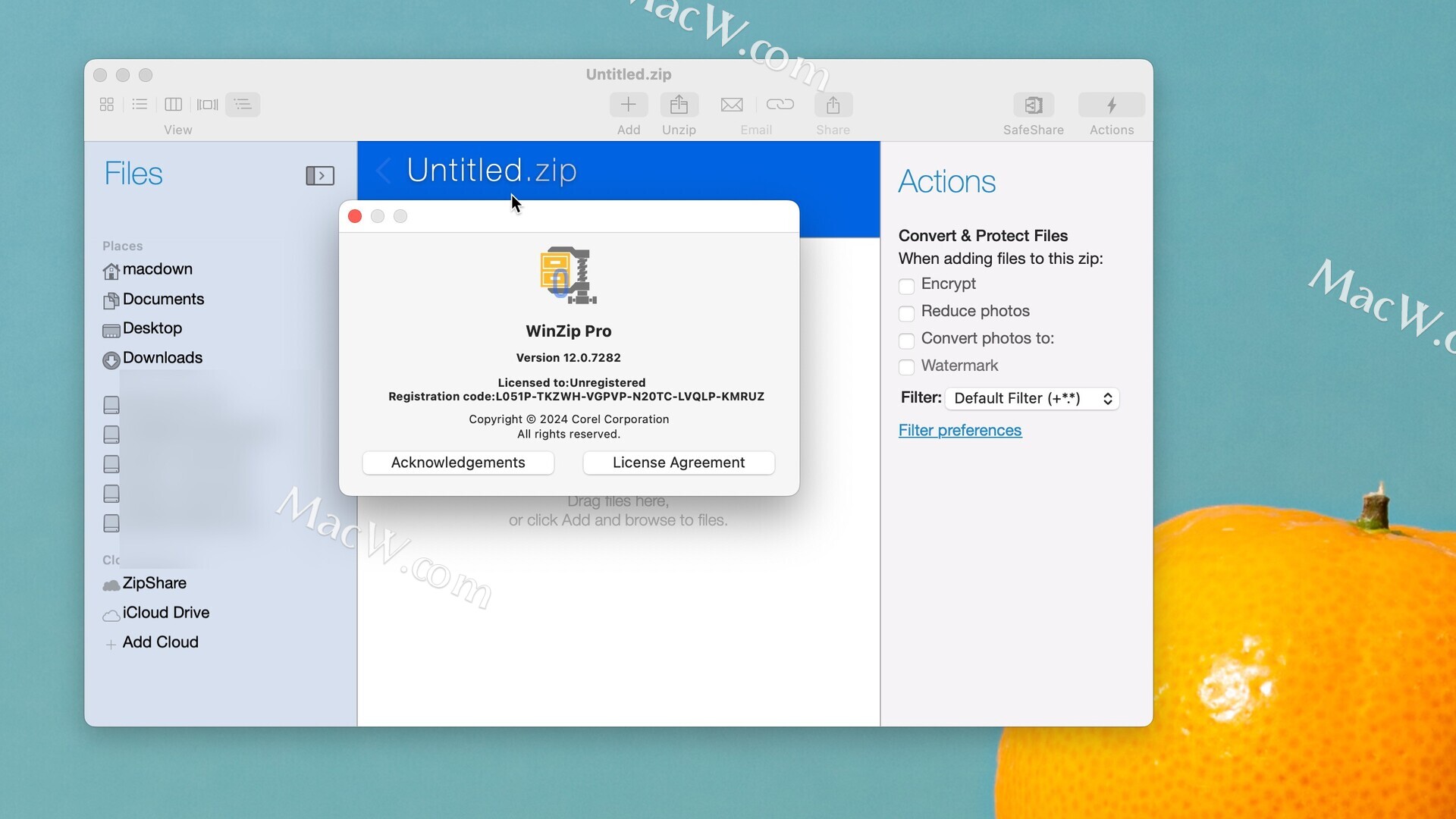Switch to icon grid view
The width and height of the screenshot is (1456, 819).
107,105
